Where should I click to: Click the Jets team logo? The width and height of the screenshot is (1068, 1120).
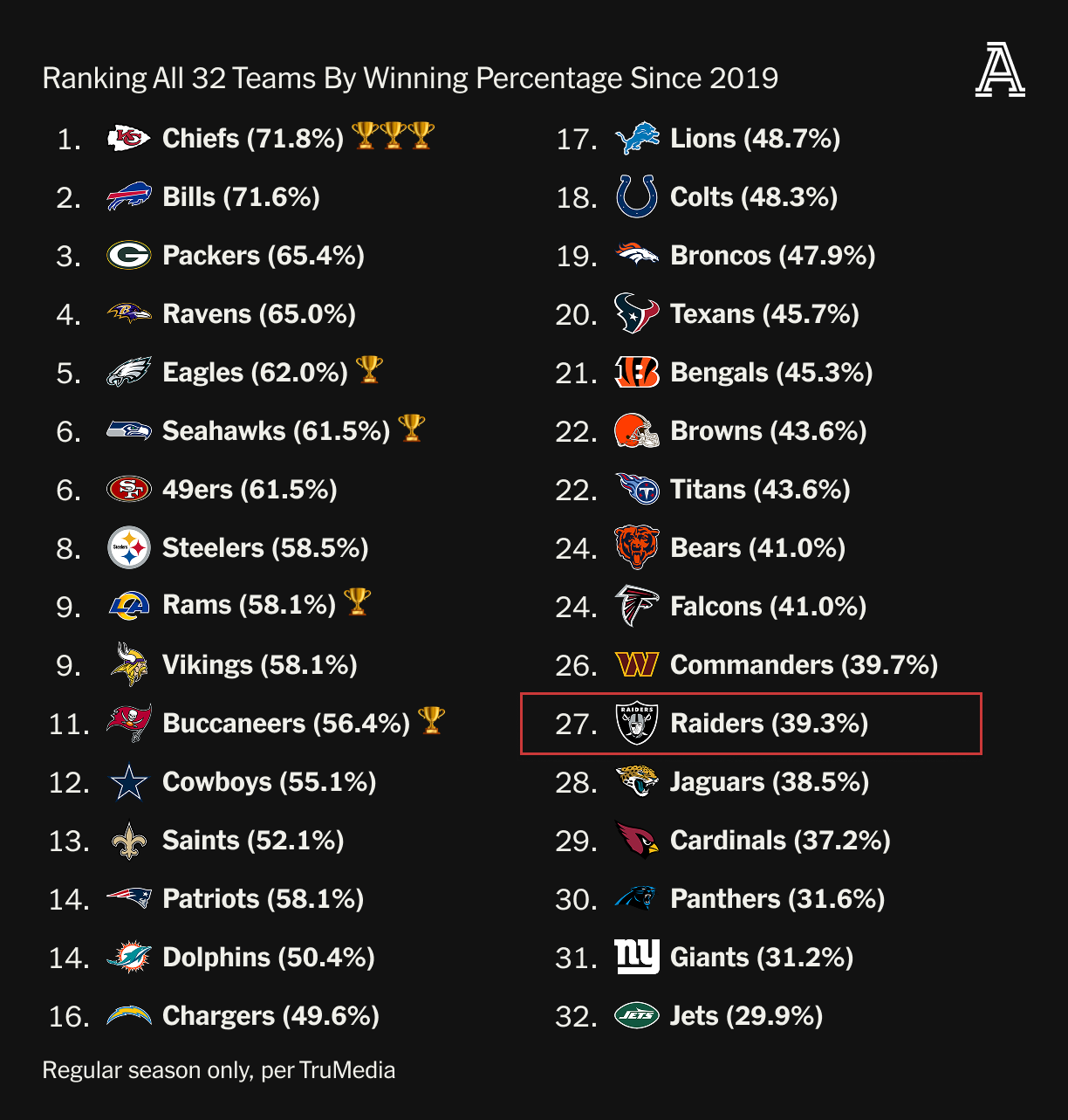click(x=636, y=1015)
